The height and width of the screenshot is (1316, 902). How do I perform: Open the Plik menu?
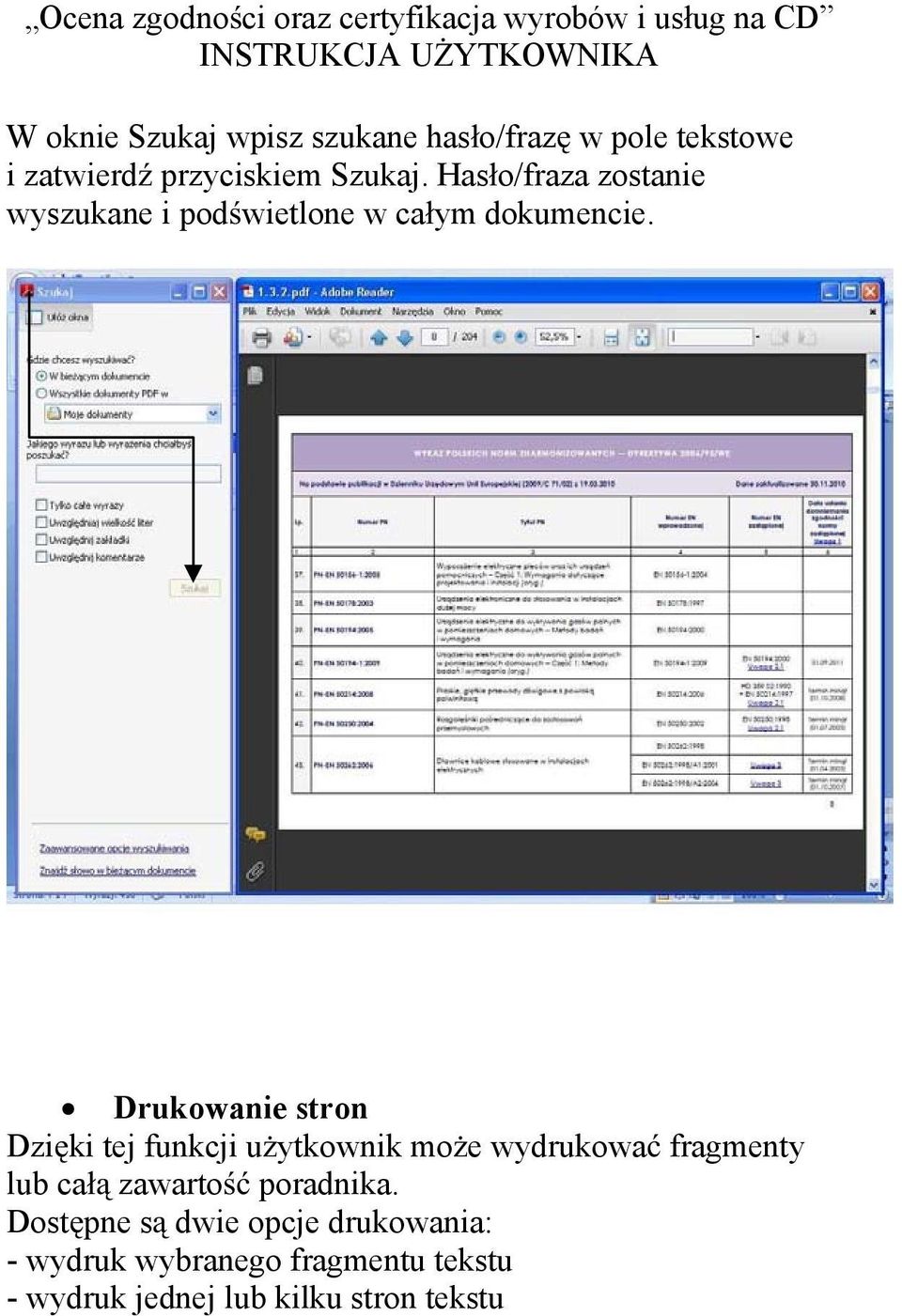tap(250, 311)
